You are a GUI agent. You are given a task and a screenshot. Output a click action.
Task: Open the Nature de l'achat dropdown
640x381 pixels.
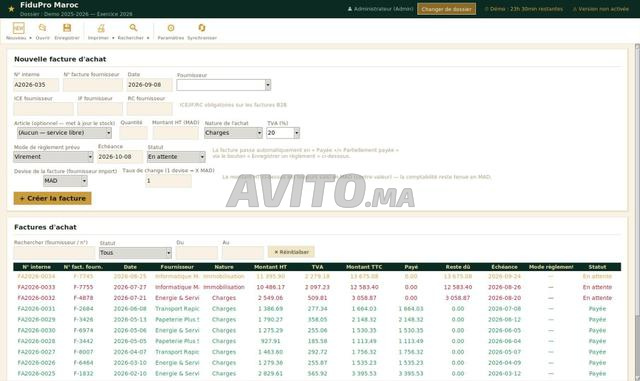tap(233, 133)
